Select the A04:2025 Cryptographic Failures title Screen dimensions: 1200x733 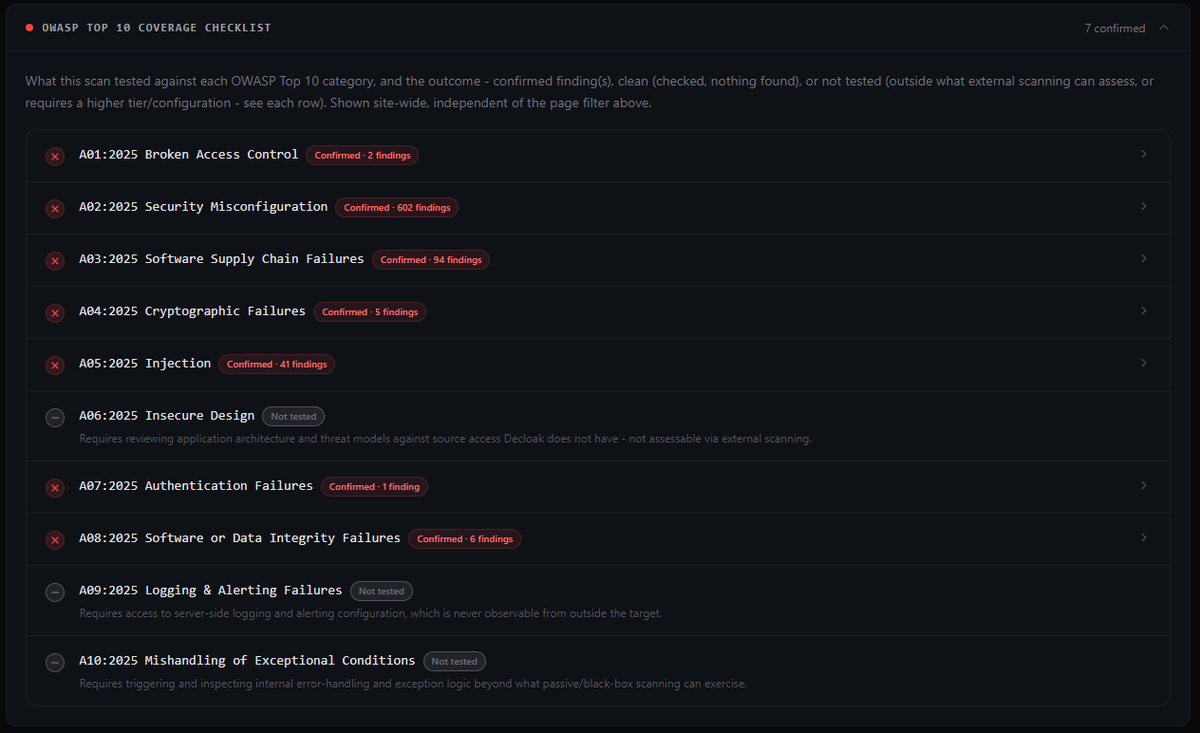tap(192, 312)
